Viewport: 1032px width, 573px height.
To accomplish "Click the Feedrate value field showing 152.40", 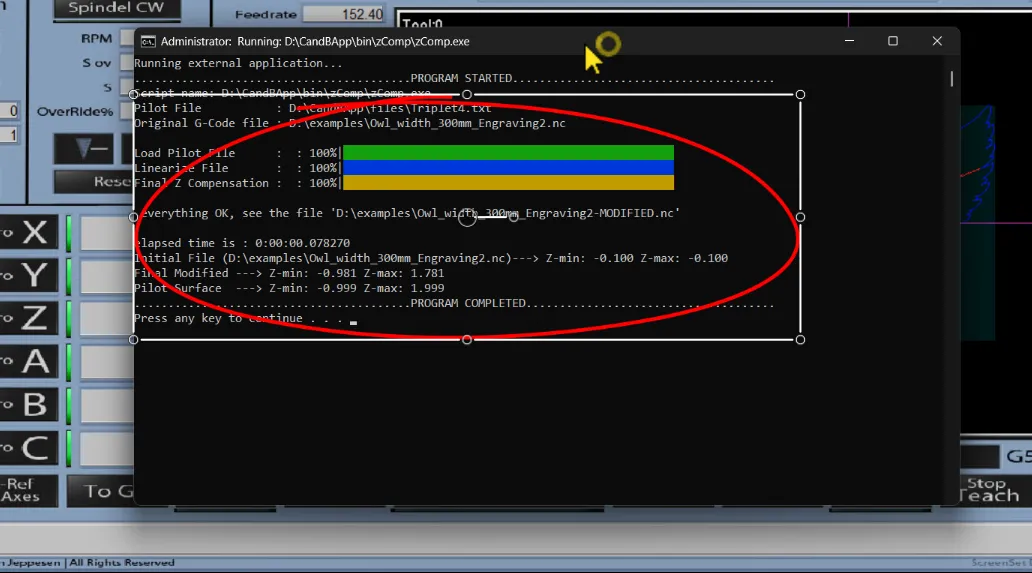I will point(344,14).
